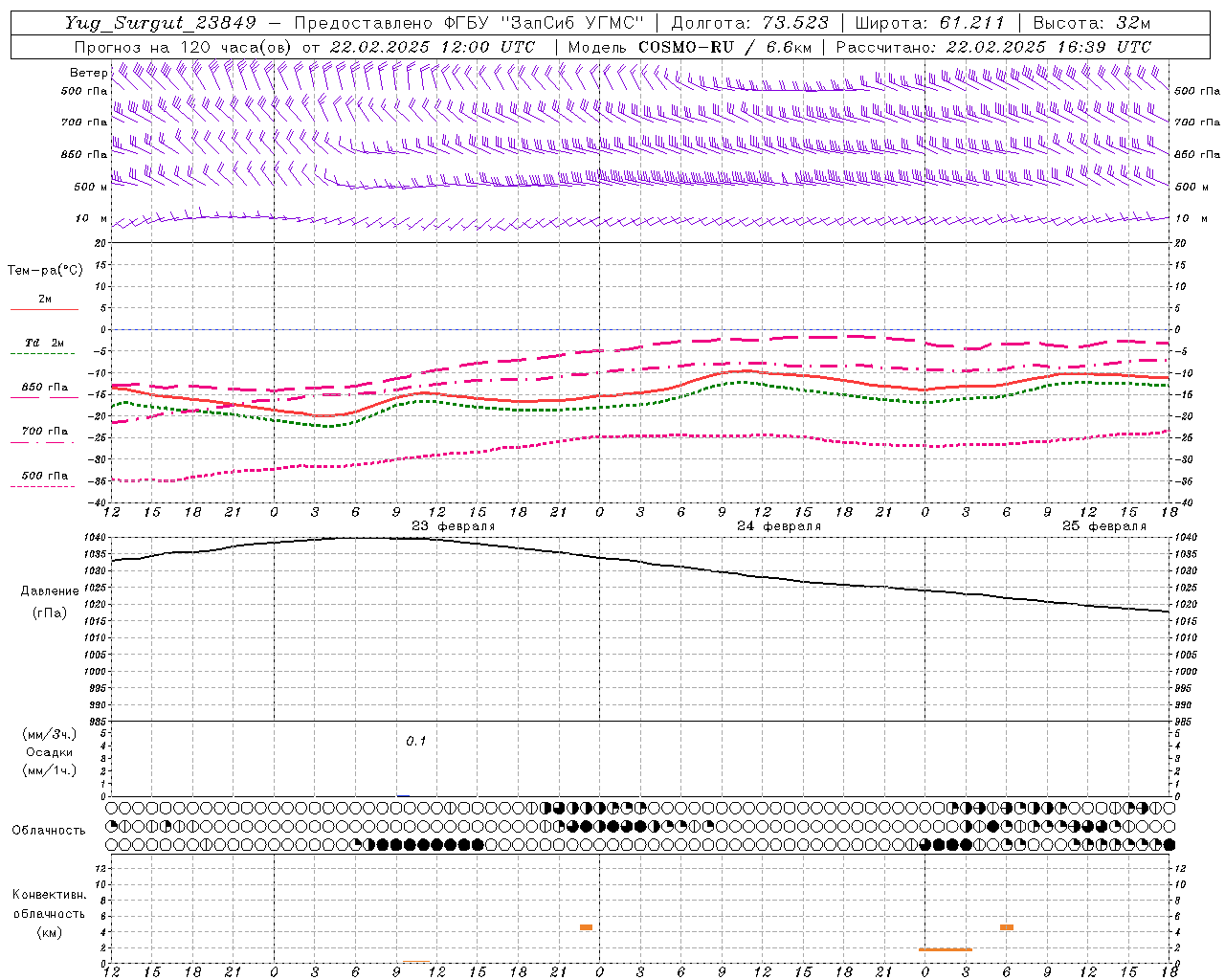1225x980 pixels.
Task: Click the 23 февраля date label
Action: 454,526
